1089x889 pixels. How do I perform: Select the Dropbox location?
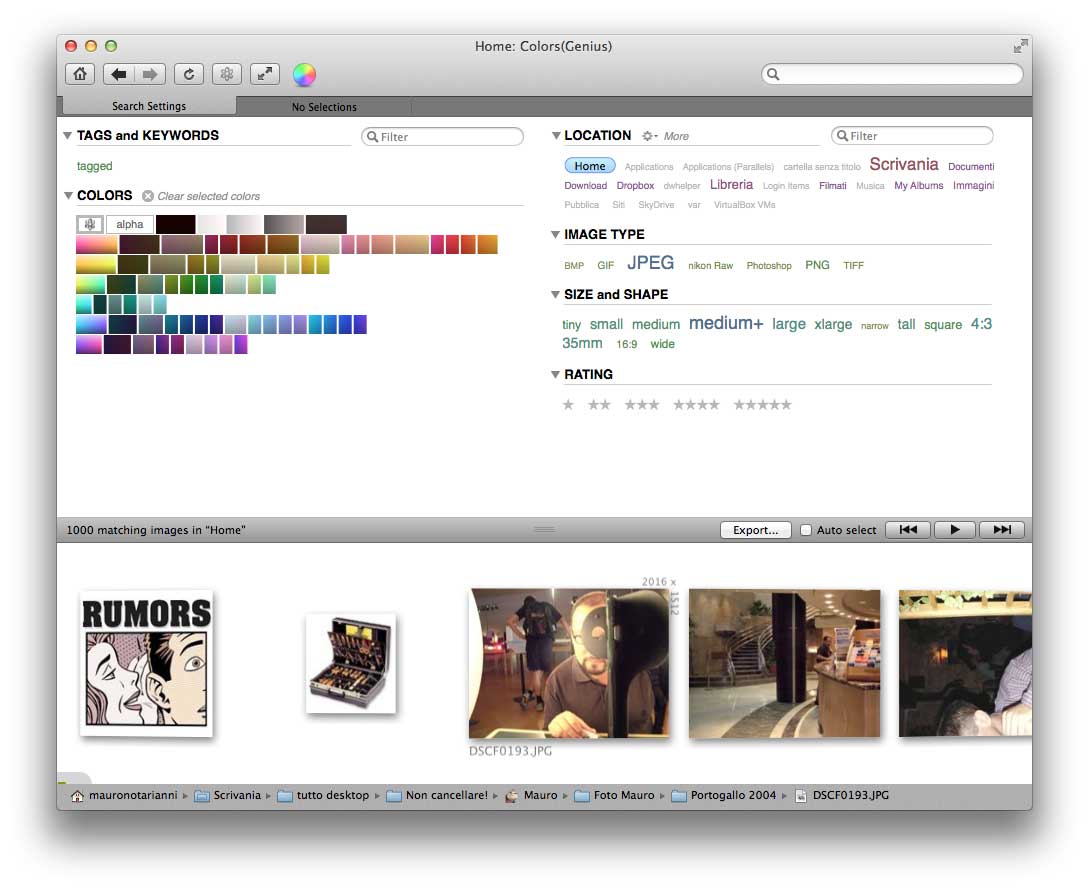pyautogui.click(x=635, y=185)
